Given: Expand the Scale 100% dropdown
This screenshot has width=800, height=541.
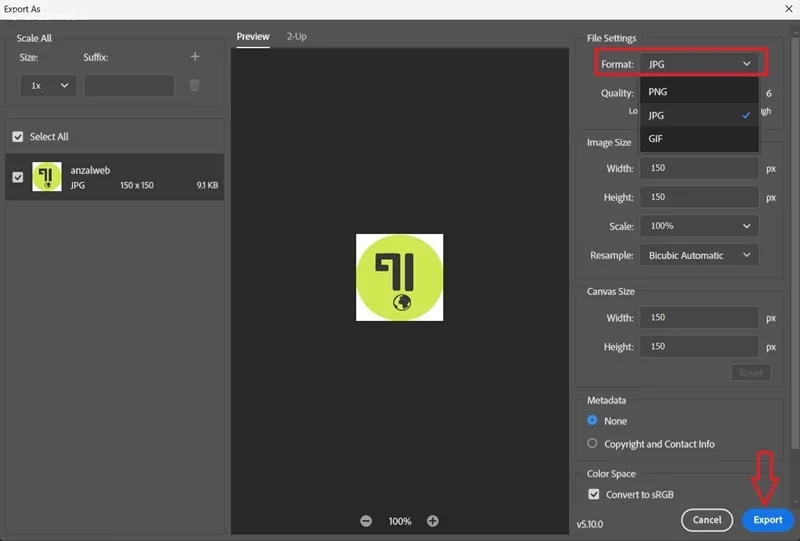Looking at the screenshot, I should pos(699,226).
